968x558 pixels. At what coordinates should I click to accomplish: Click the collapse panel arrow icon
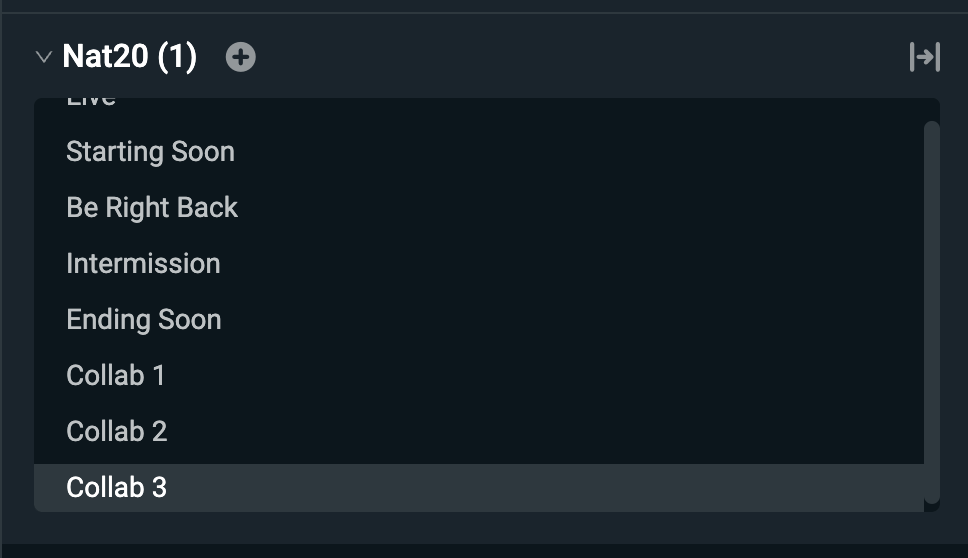(924, 57)
